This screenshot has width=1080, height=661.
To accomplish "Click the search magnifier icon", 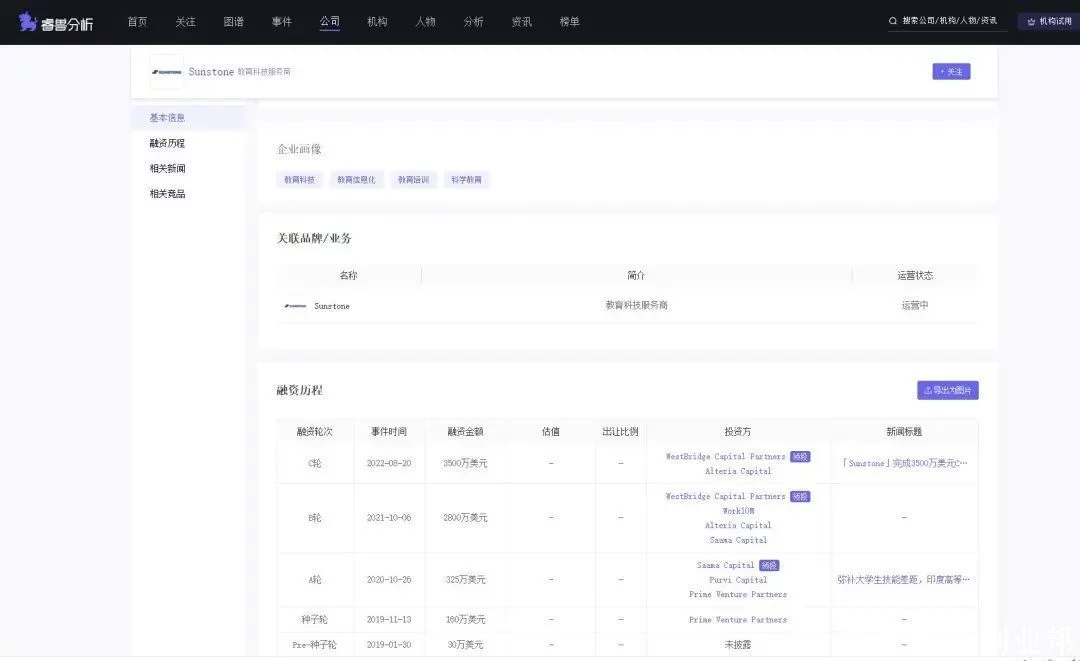I will click(893, 21).
